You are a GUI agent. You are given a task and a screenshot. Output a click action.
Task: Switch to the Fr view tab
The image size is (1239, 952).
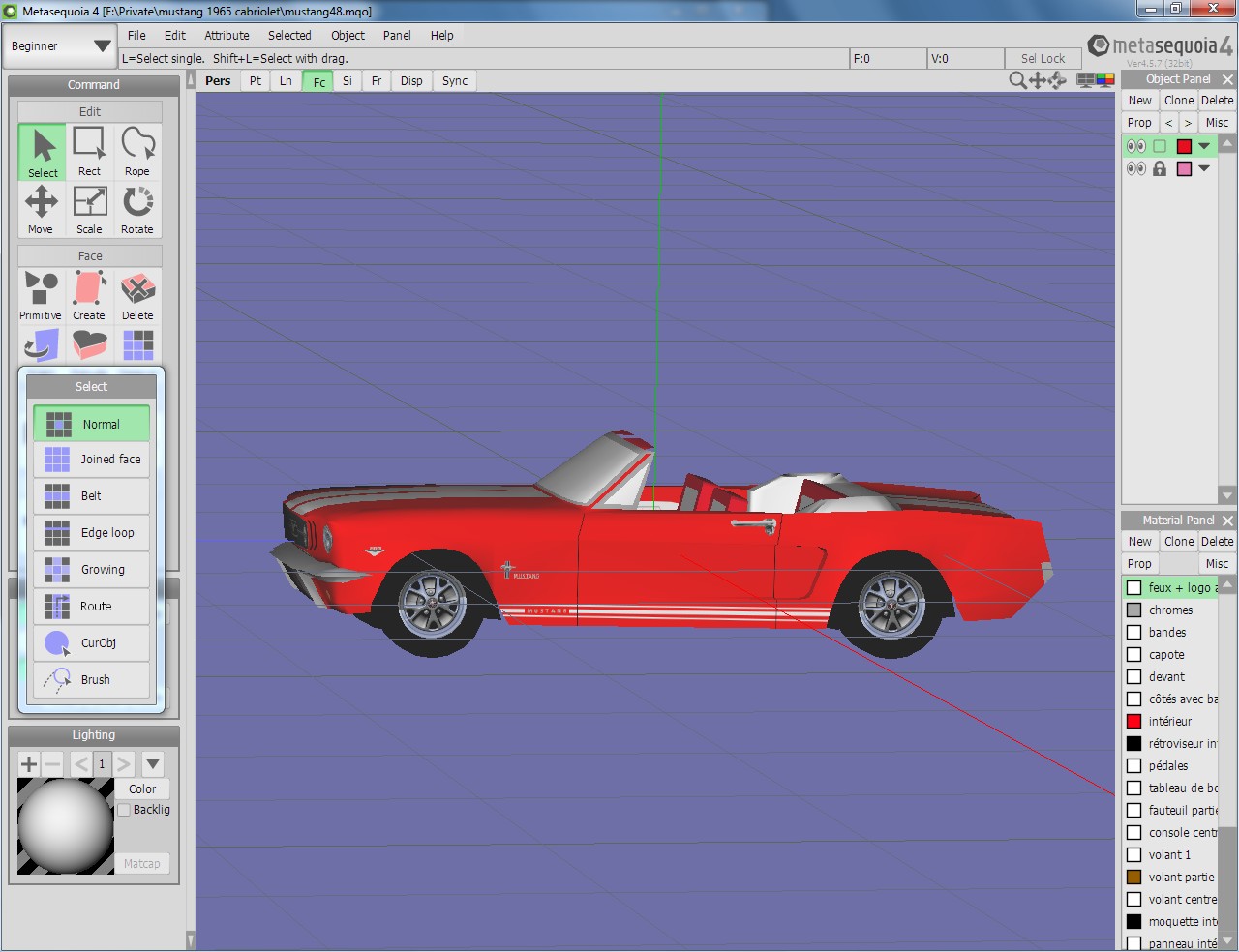click(x=377, y=81)
